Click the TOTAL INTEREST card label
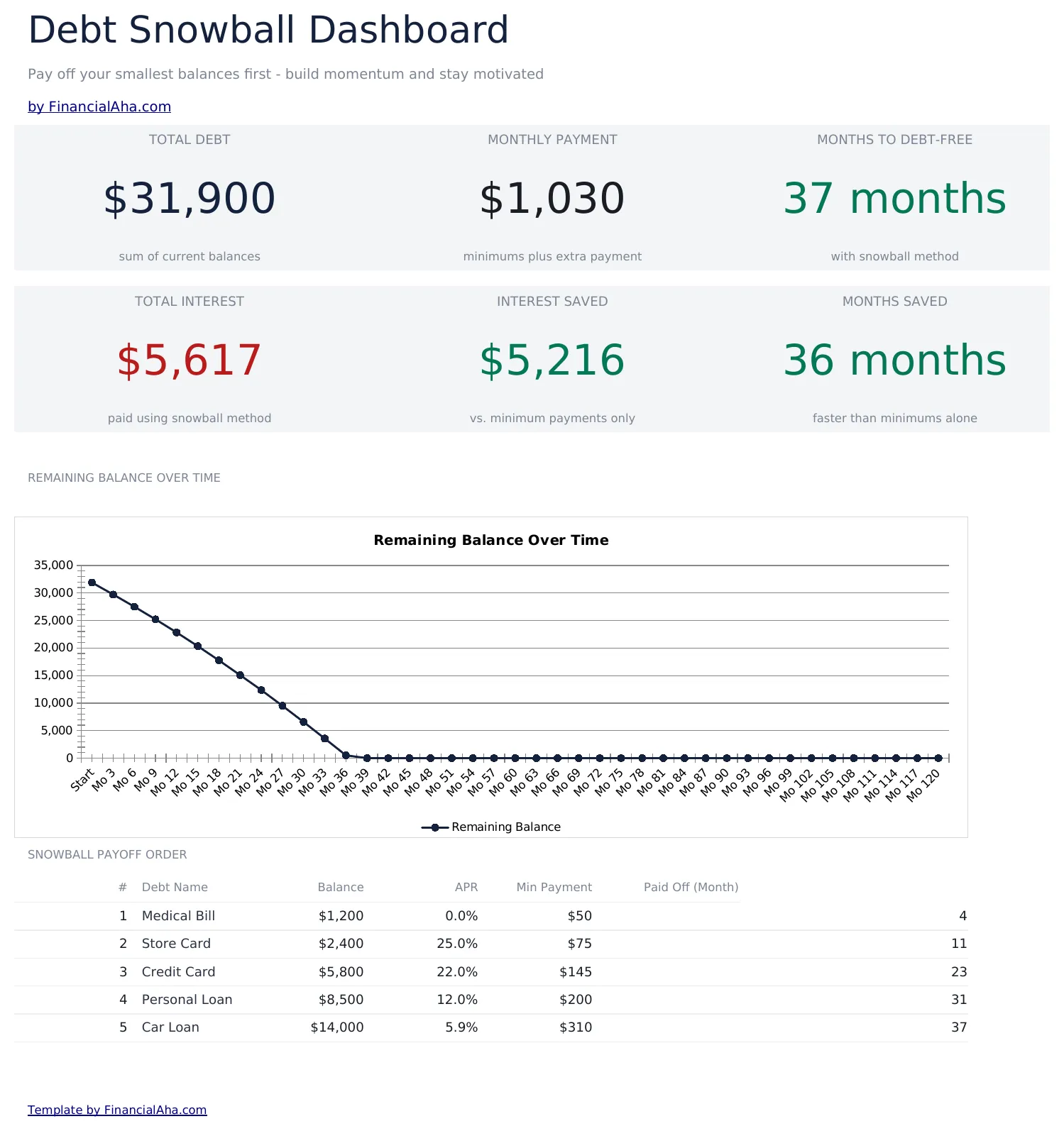 (x=190, y=302)
